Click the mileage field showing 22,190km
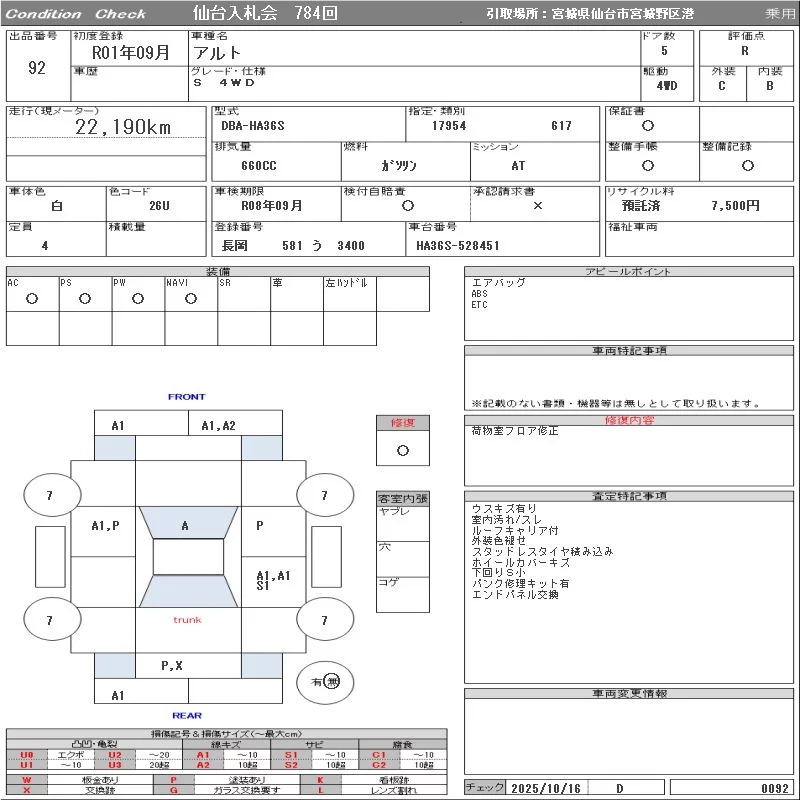 click(x=124, y=127)
